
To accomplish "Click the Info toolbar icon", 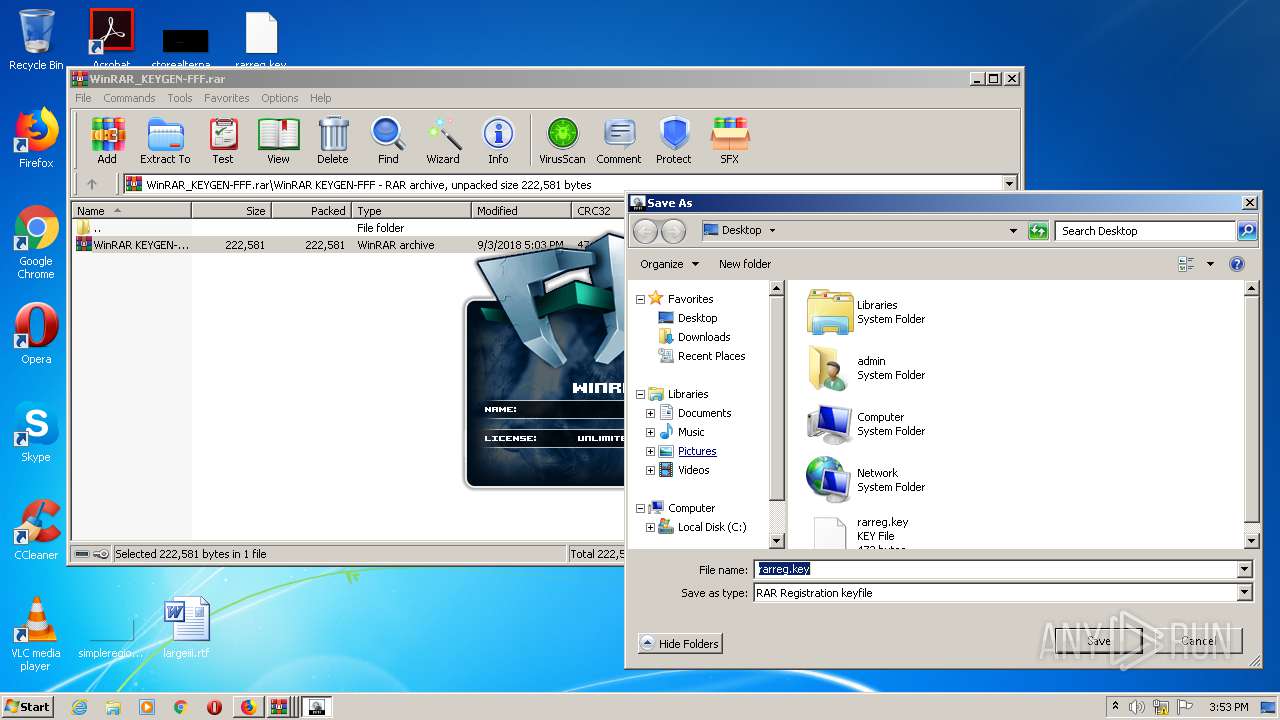I will [x=498, y=140].
